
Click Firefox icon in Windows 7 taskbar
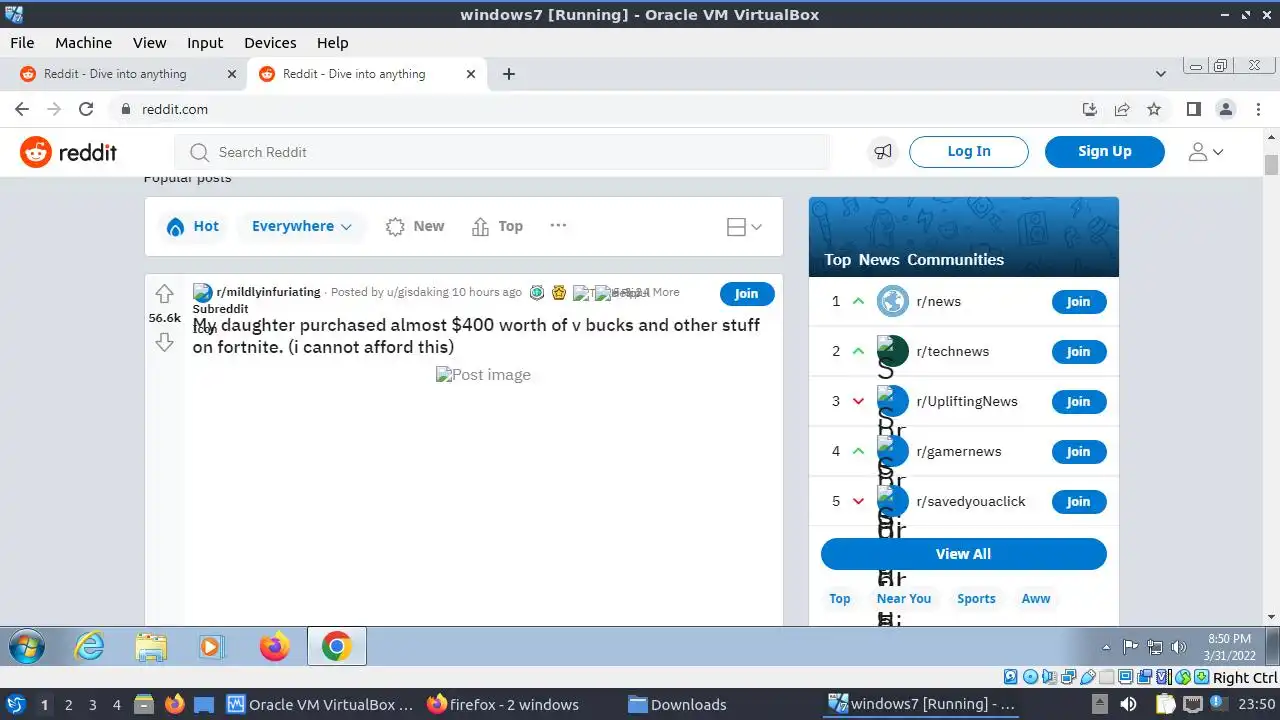point(274,647)
